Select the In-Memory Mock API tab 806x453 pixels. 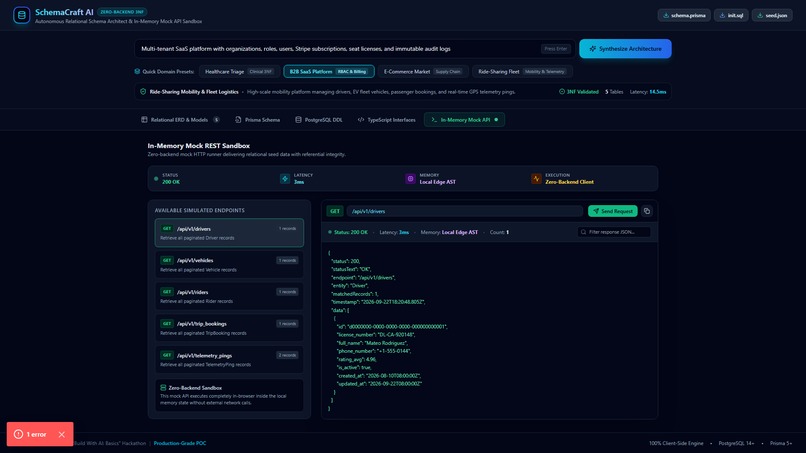coord(464,120)
